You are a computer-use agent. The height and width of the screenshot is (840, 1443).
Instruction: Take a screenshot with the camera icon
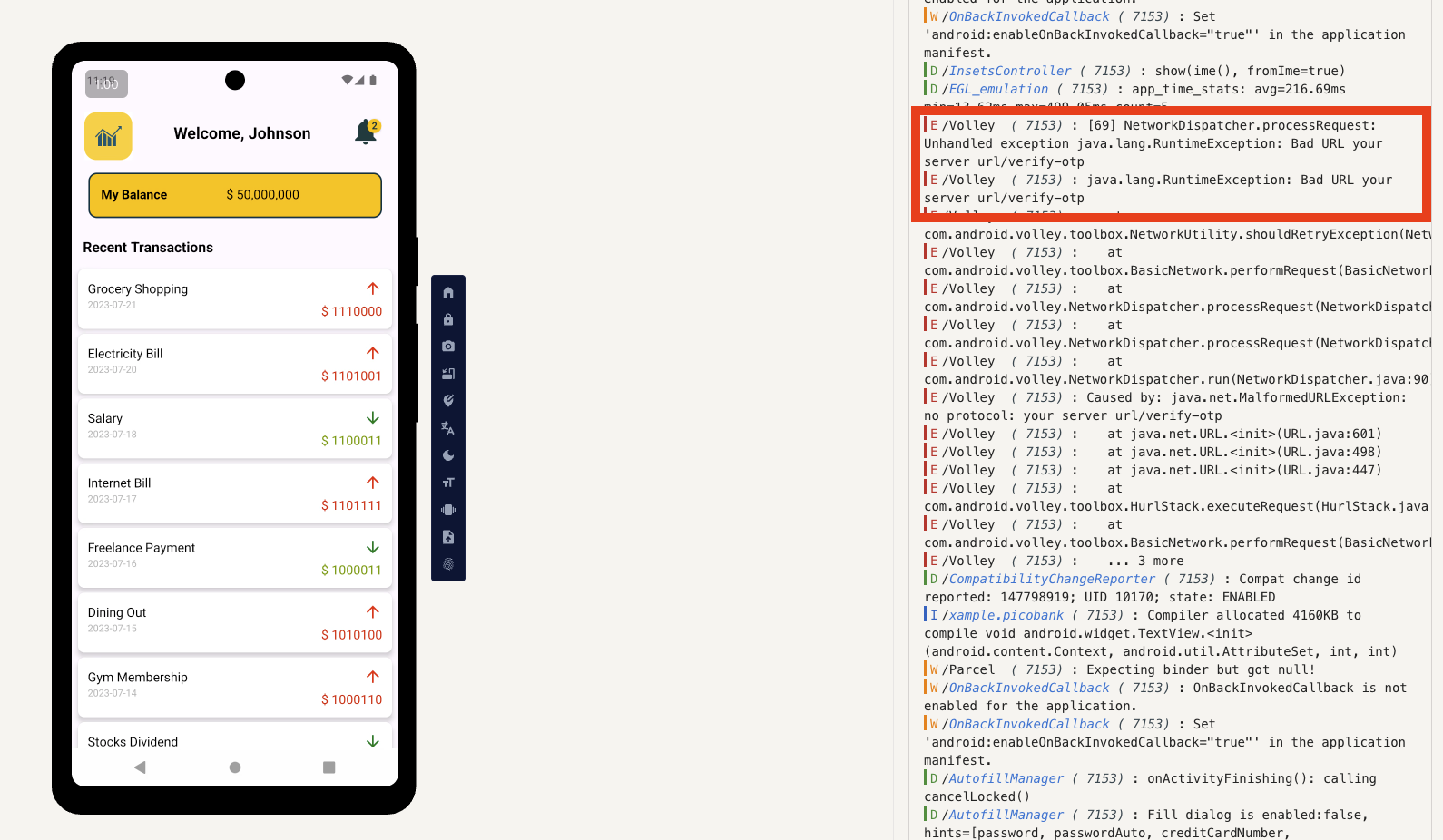pyautogui.click(x=448, y=347)
